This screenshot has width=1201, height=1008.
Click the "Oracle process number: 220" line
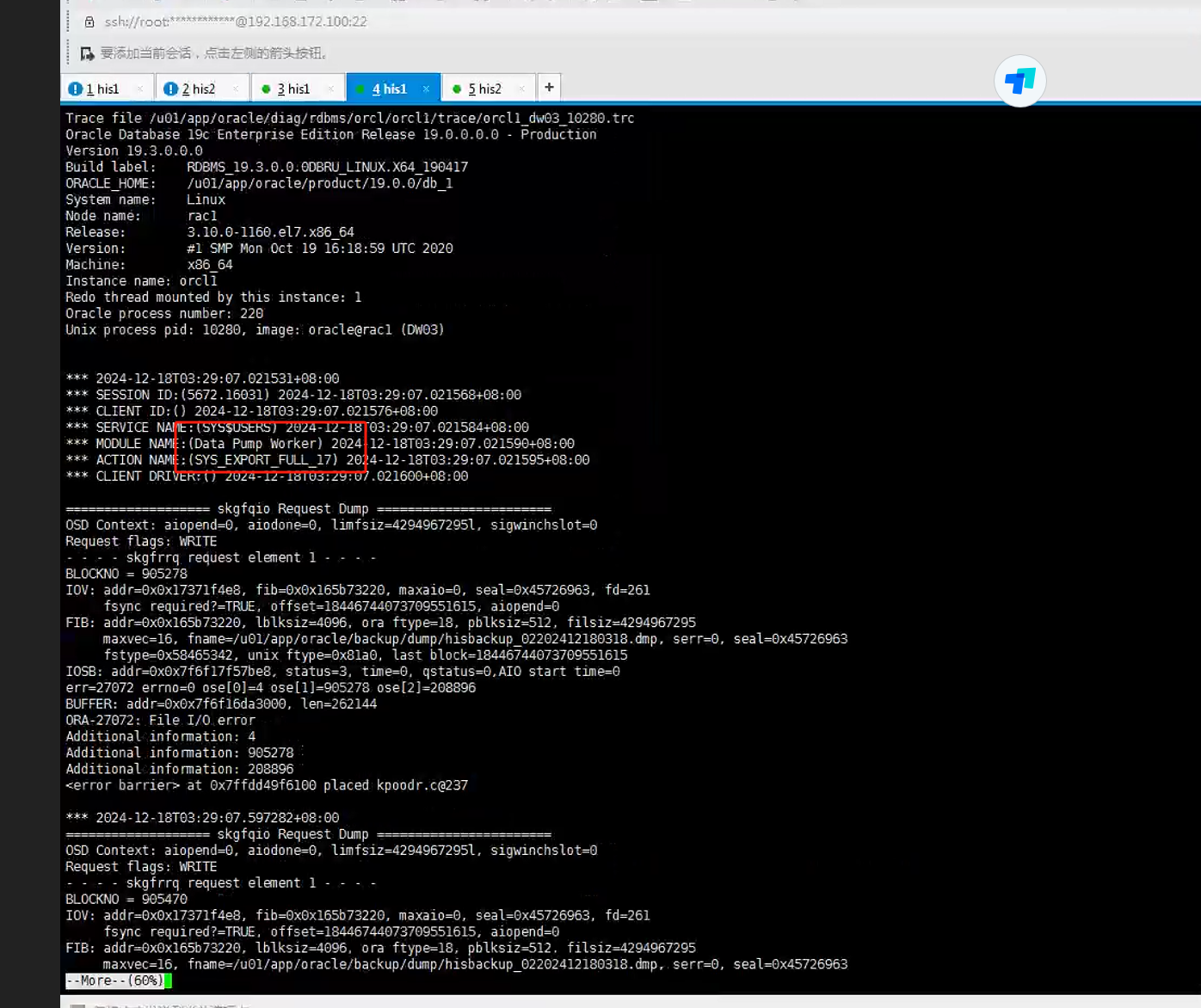[x=164, y=314]
